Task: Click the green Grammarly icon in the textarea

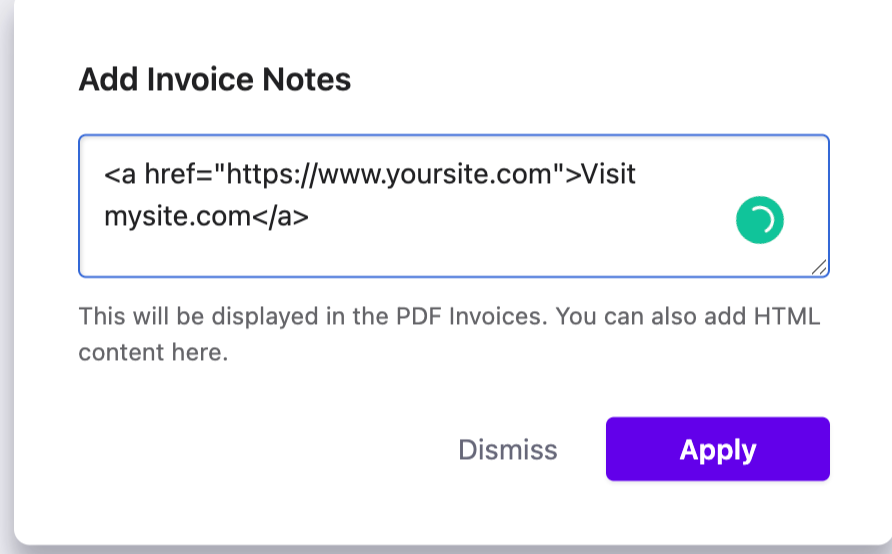Action: coord(759,220)
